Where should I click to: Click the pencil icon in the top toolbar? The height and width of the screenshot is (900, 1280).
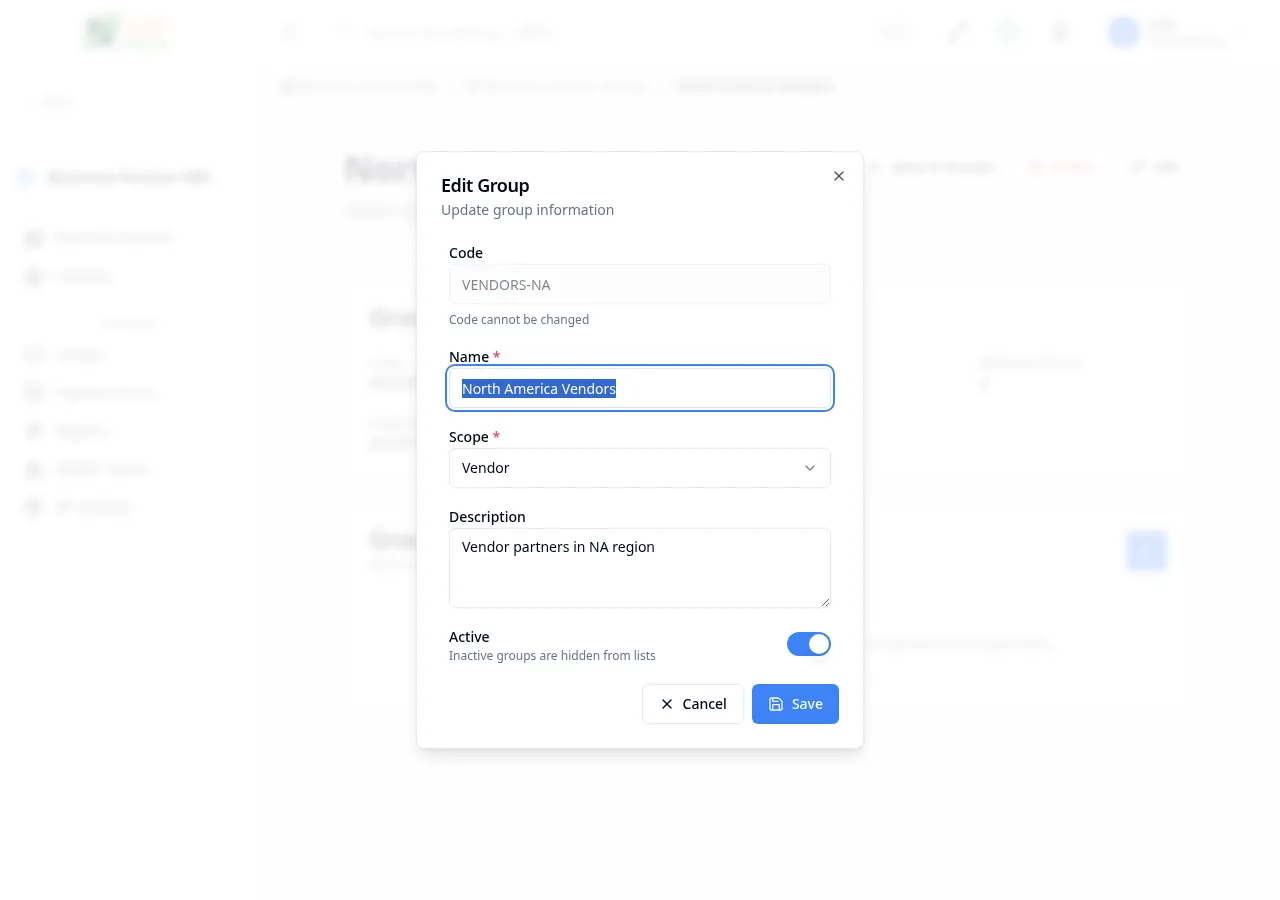[957, 32]
